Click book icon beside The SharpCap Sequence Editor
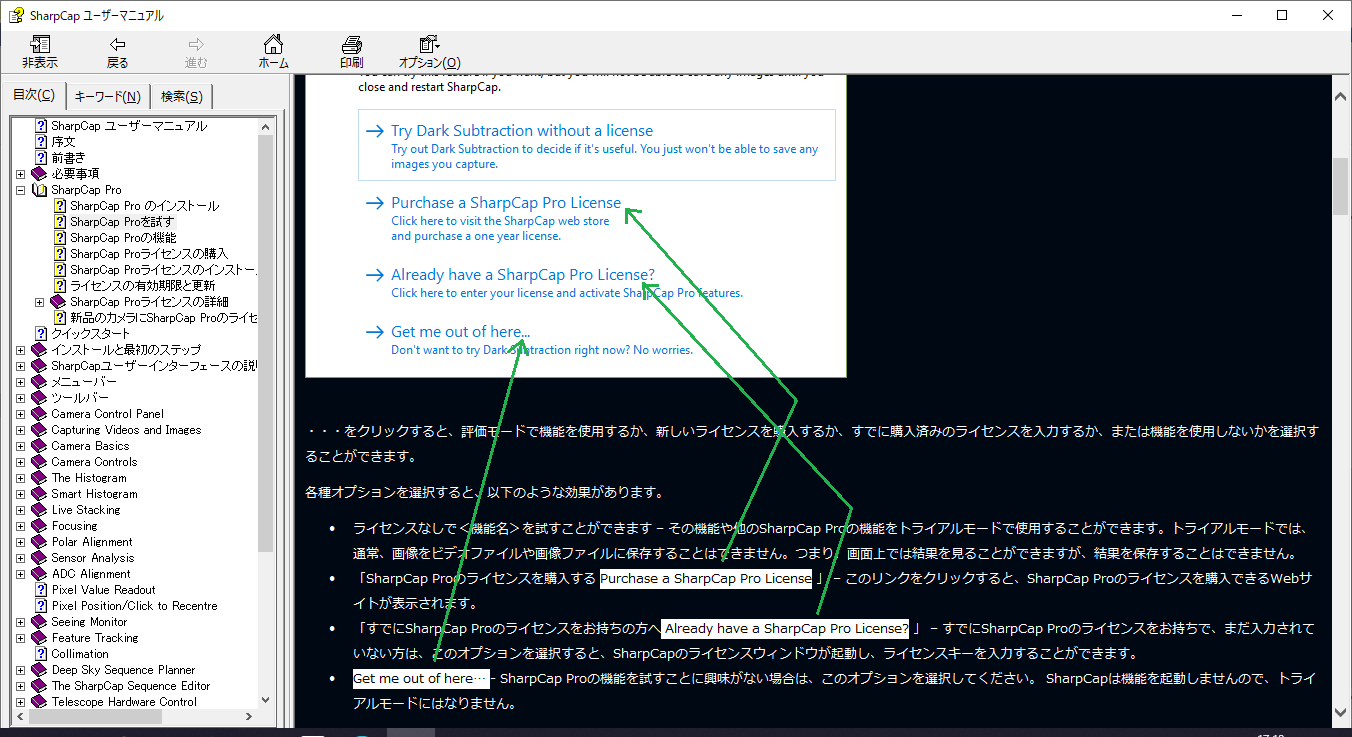 40,686
